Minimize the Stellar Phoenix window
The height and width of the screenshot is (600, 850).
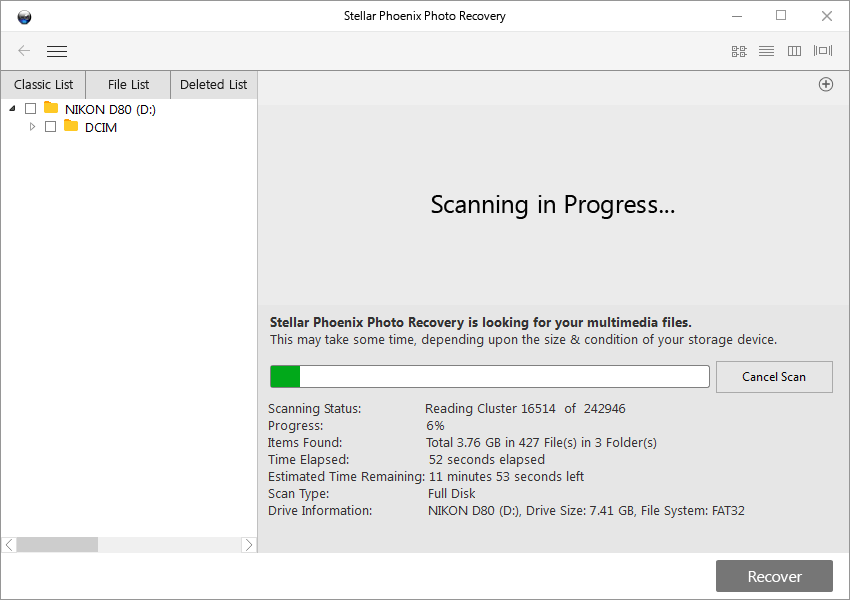pyautogui.click(x=737, y=16)
